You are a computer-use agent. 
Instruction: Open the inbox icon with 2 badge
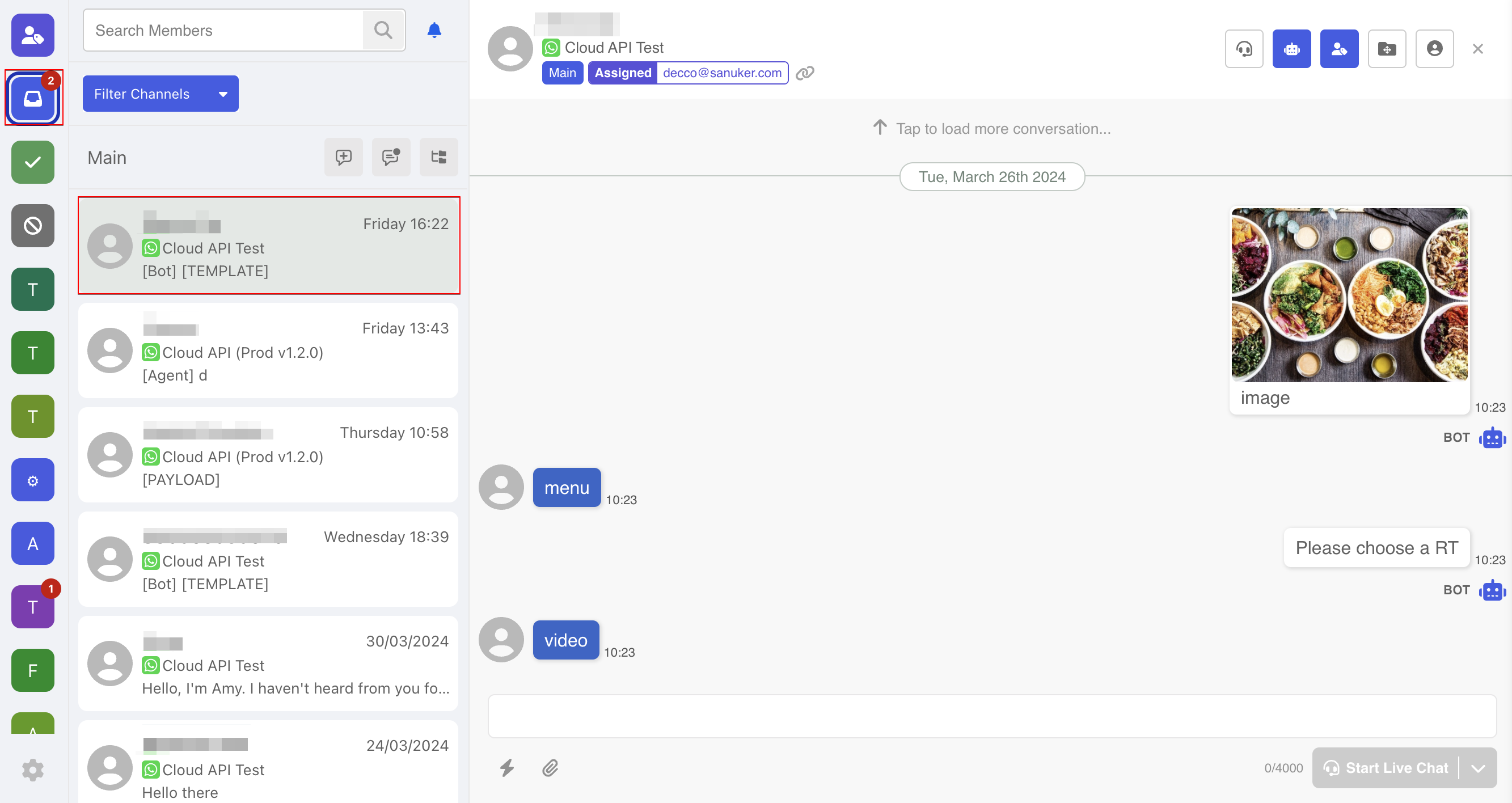click(33, 98)
